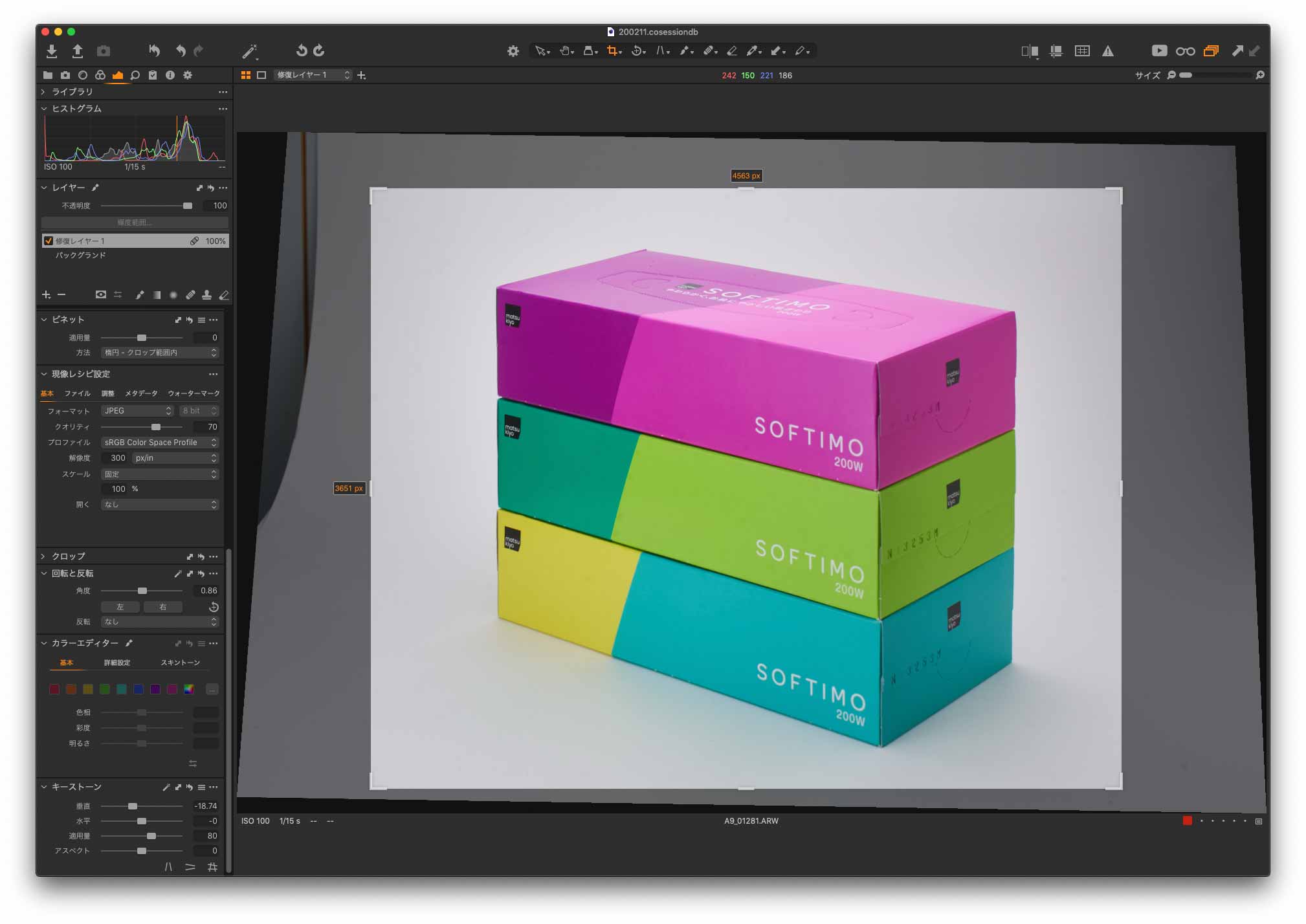Select the Erase mask cursor tool
This screenshot has width=1306, height=924.
(x=732, y=51)
